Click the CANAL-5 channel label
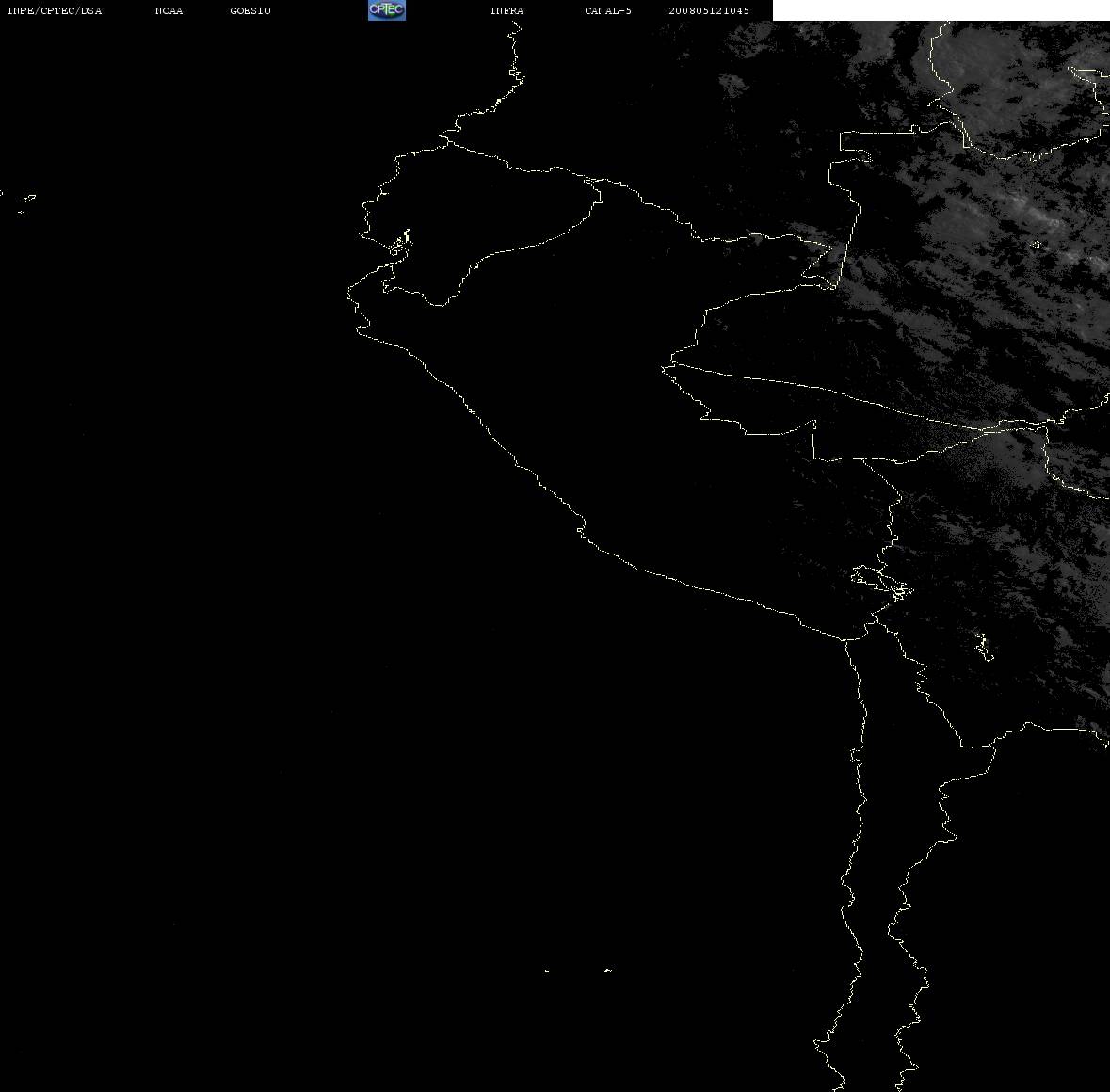 608,10
